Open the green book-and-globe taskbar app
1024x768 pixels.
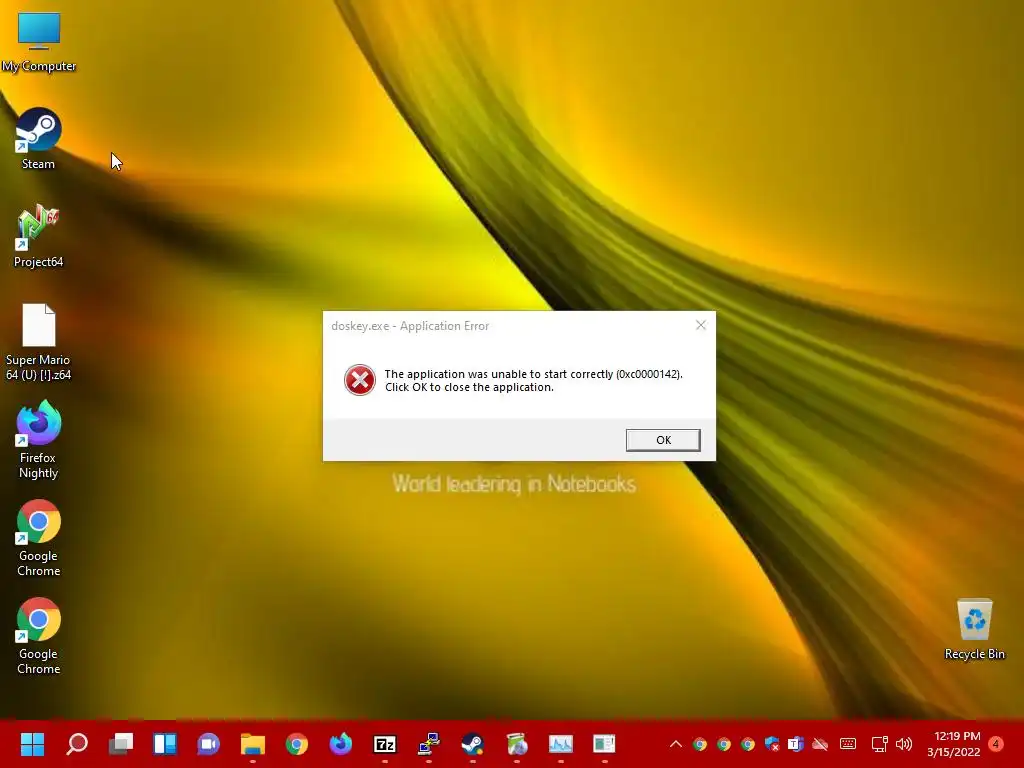517,744
